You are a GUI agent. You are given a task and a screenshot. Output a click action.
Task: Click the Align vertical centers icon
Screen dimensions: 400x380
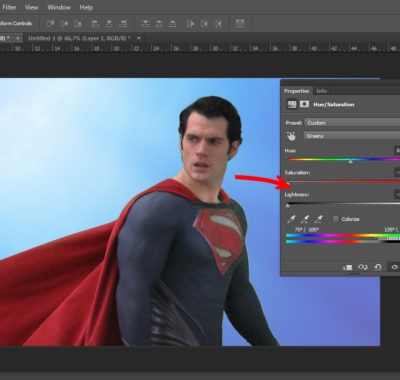pyautogui.click(x=64, y=24)
